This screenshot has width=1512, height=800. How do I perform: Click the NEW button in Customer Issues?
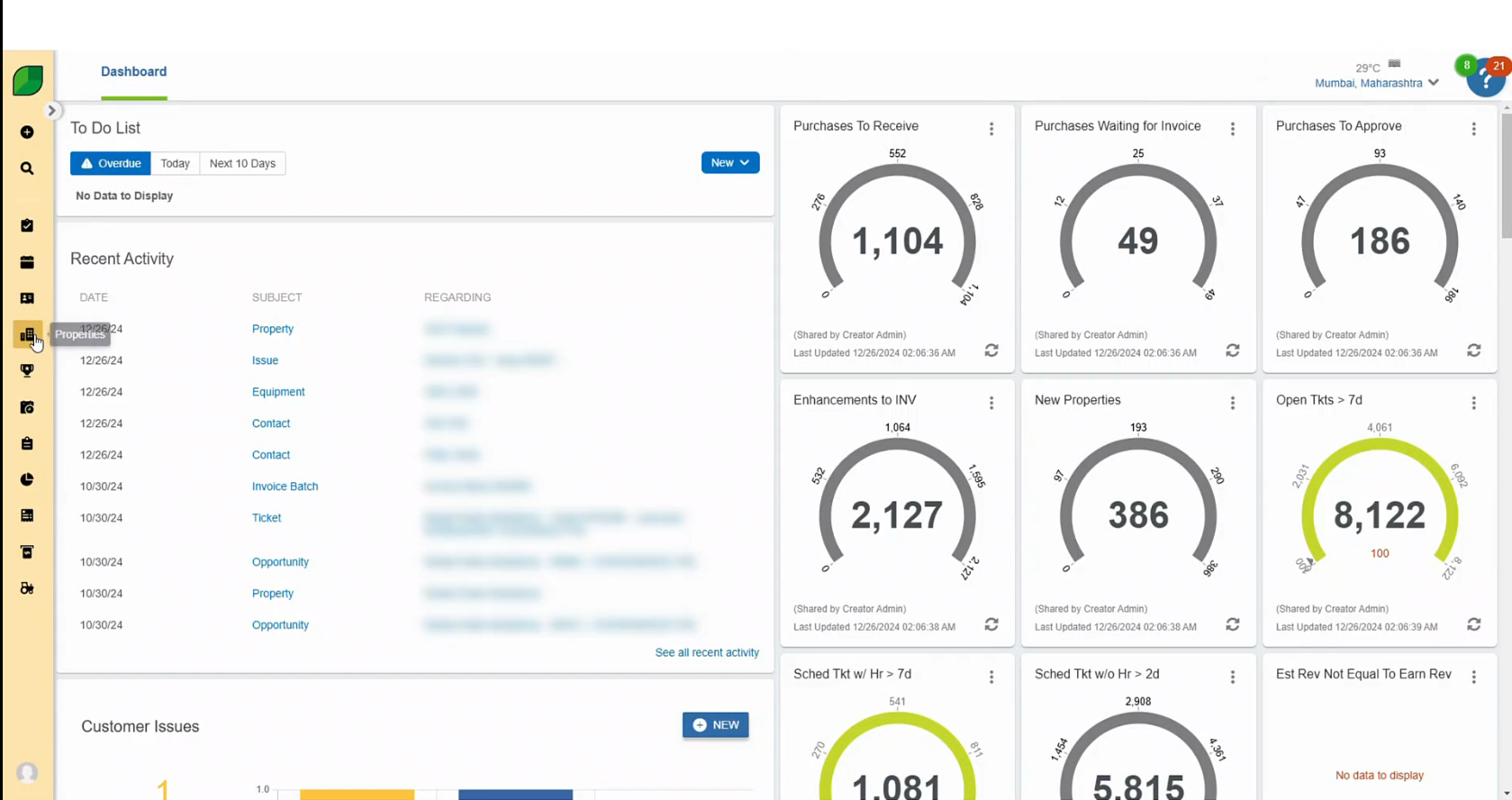(715, 725)
